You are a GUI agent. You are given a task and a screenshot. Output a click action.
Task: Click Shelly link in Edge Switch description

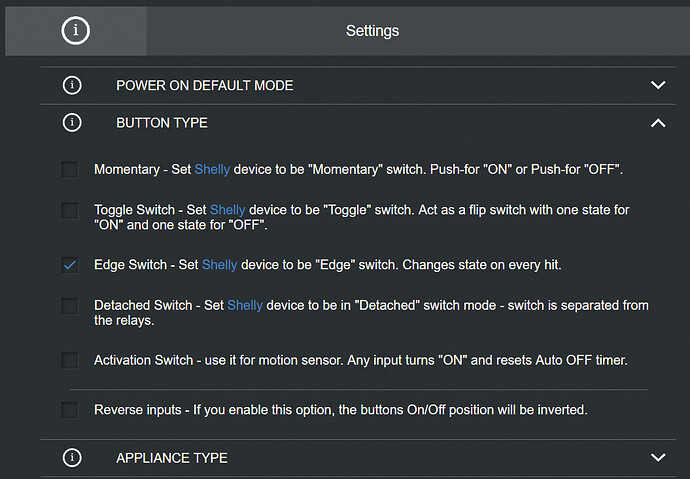tap(220, 265)
